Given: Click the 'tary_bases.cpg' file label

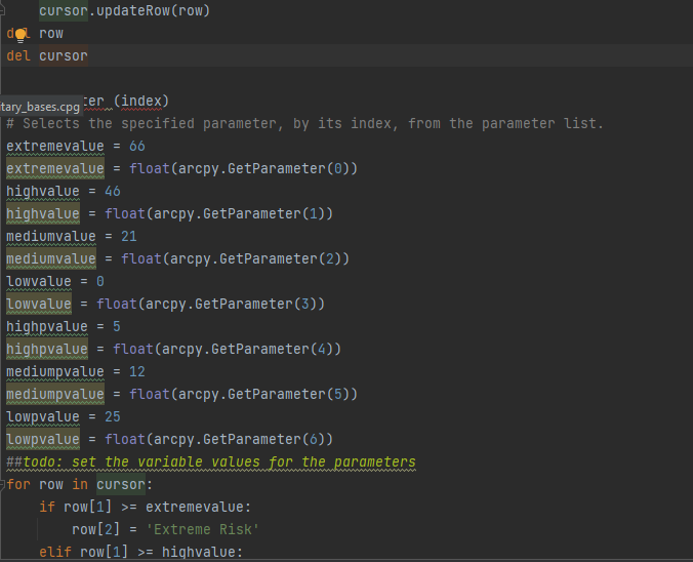Looking at the screenshot, I should click(41, 106).
